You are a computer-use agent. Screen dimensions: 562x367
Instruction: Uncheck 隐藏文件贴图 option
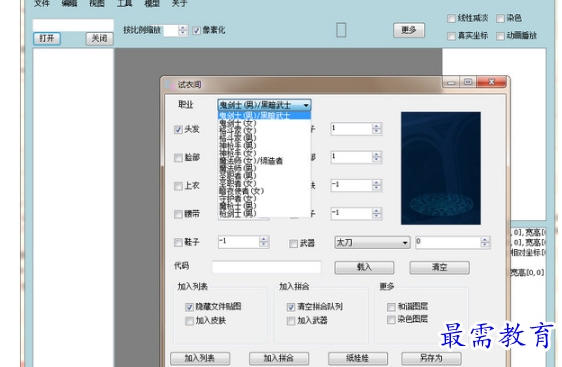click(x=189, y=307)
